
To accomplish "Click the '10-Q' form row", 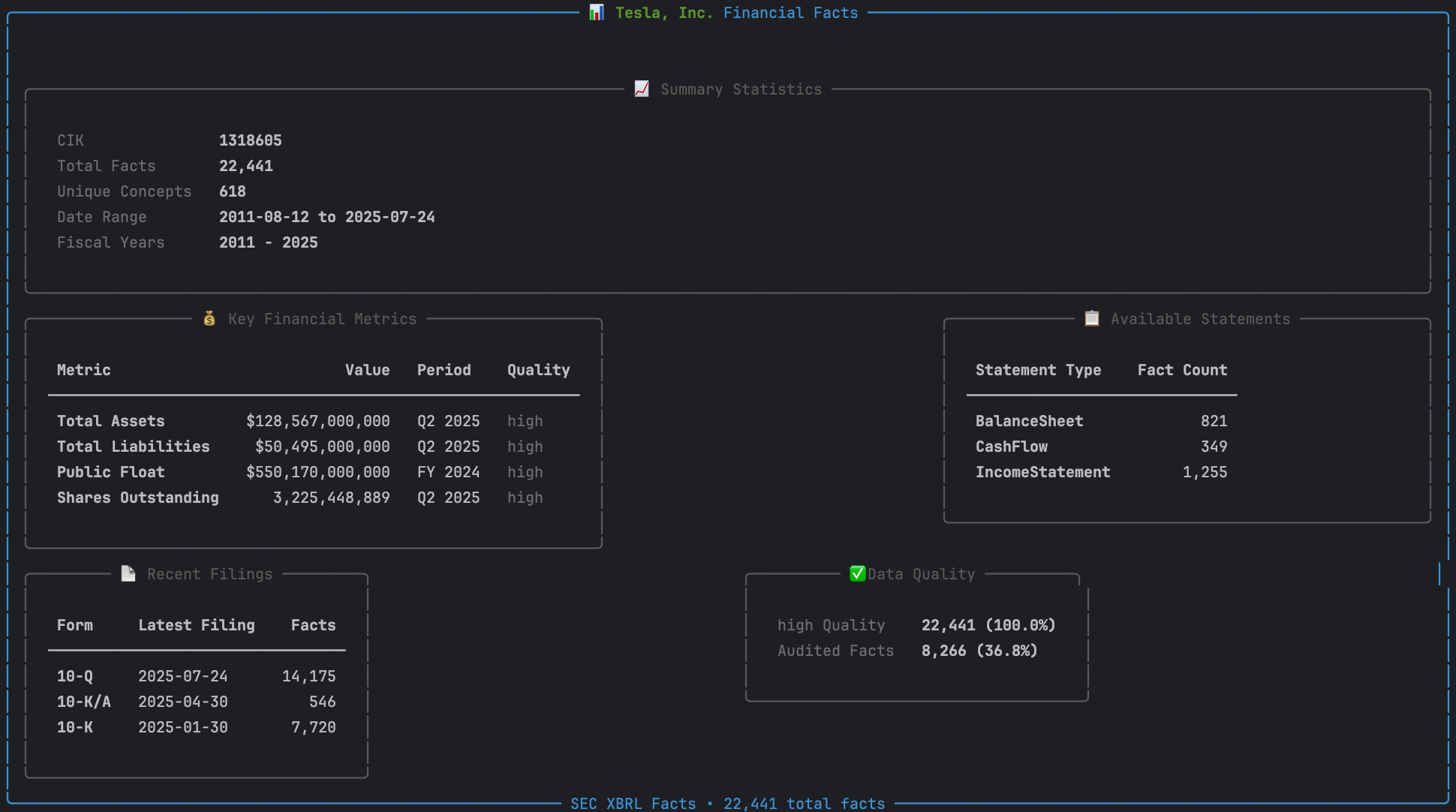I will click(75, 676).
